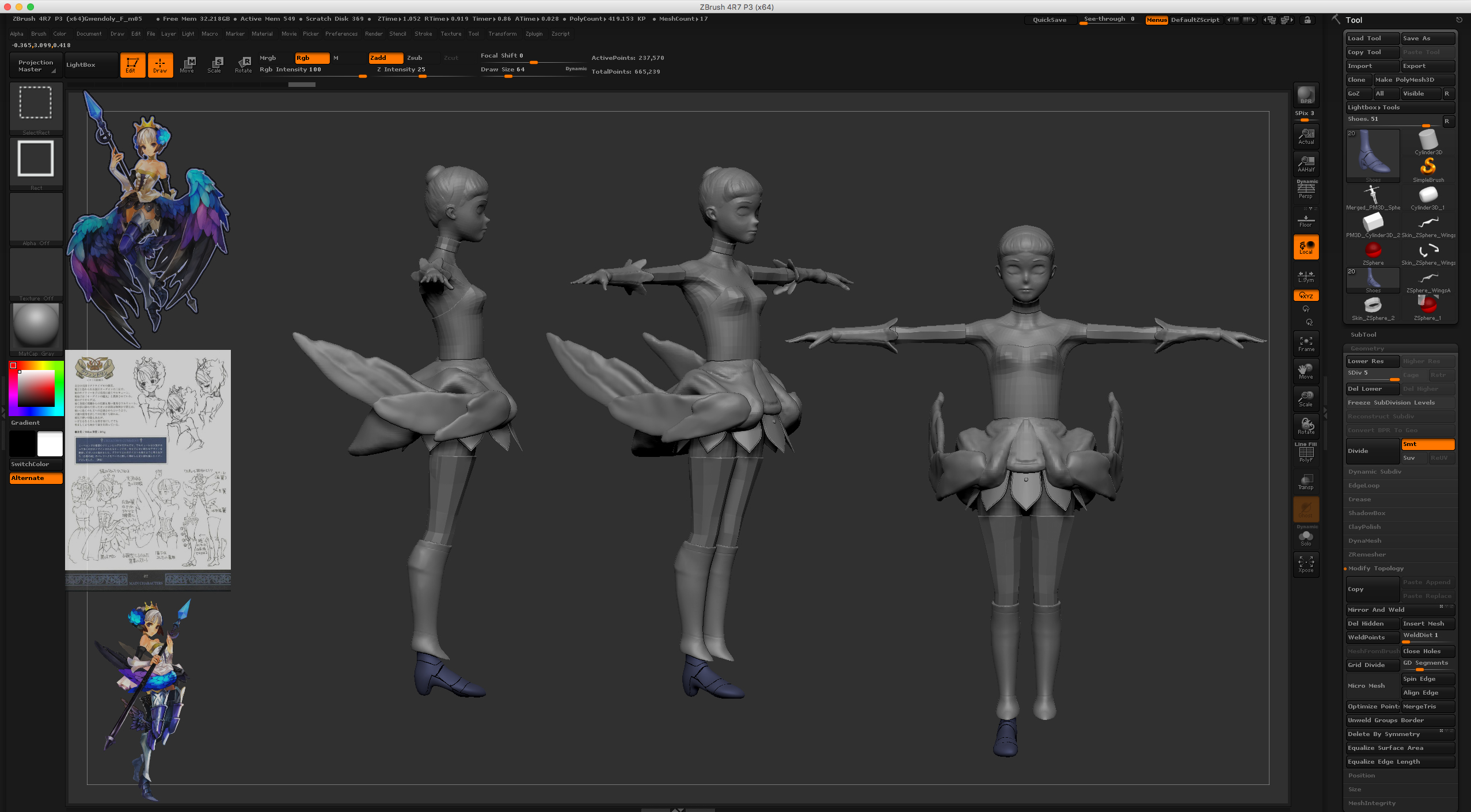Click Make PolyMesh3D

[x=1414, y=80]
